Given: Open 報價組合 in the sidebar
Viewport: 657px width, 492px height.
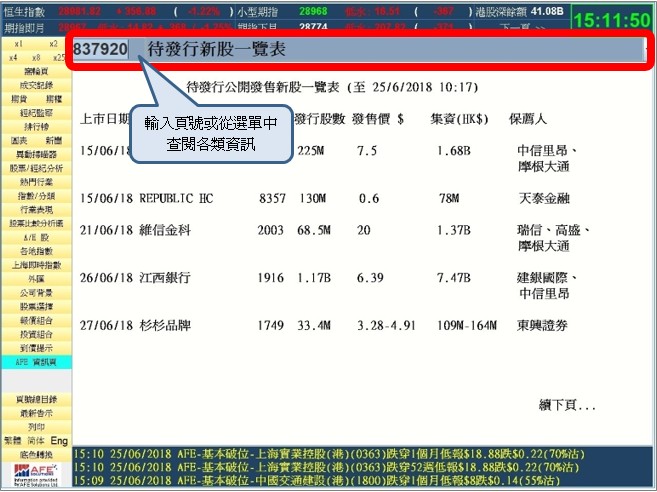Looking at the screenshot, I should (36, 320).
